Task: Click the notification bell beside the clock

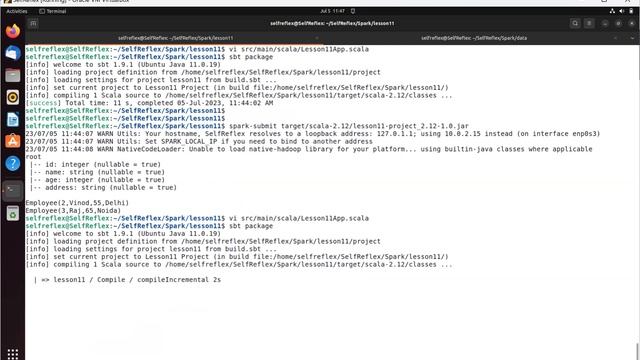Action: tap(353, 11)
